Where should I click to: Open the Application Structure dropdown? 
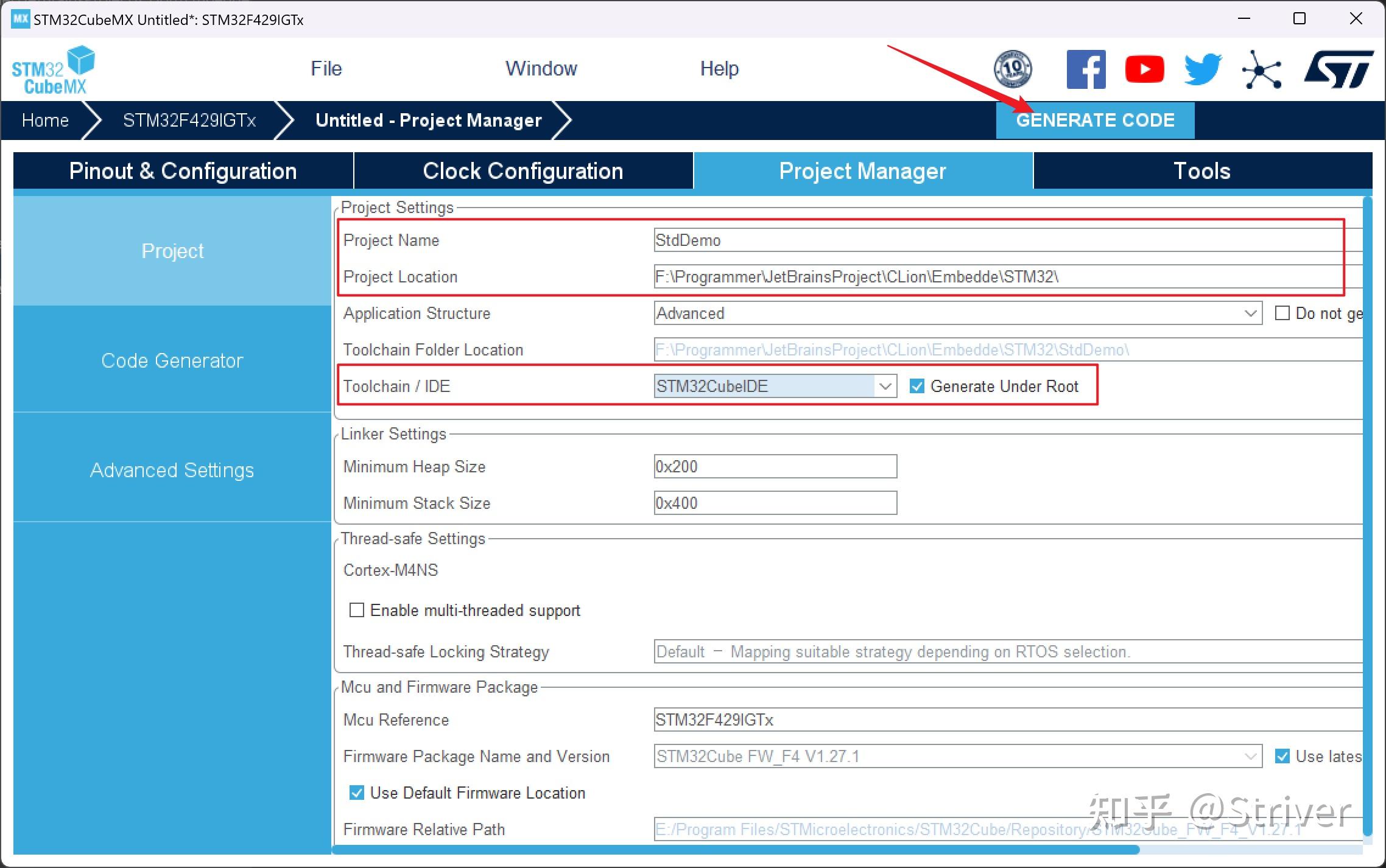point(958,313)
